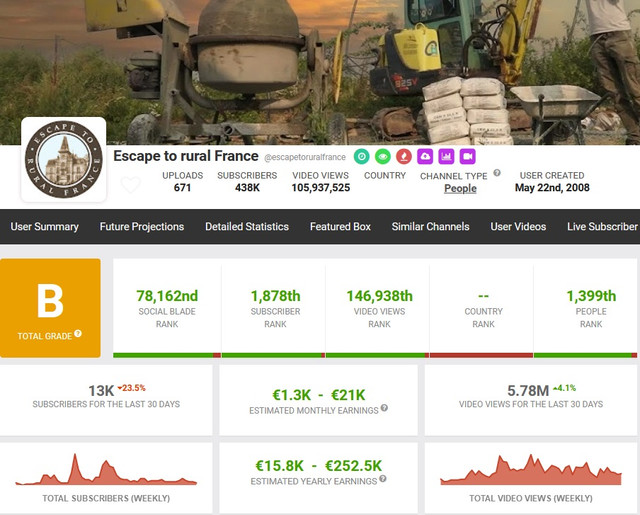
Task: Click the 4.1% video views change figure
Action: tap(564, 388)
